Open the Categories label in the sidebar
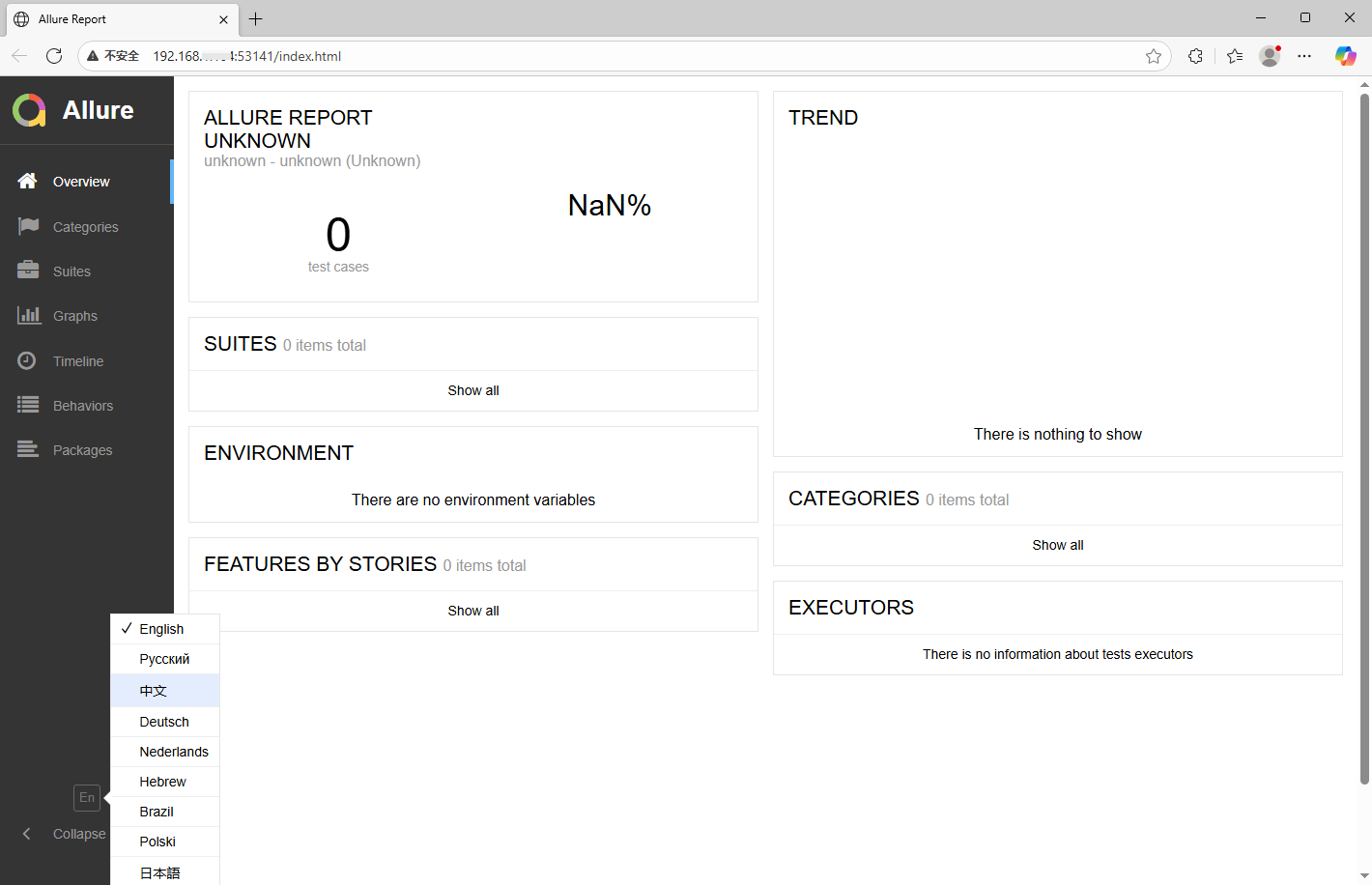The image size is (1372, 885). (x=86, y=227)
